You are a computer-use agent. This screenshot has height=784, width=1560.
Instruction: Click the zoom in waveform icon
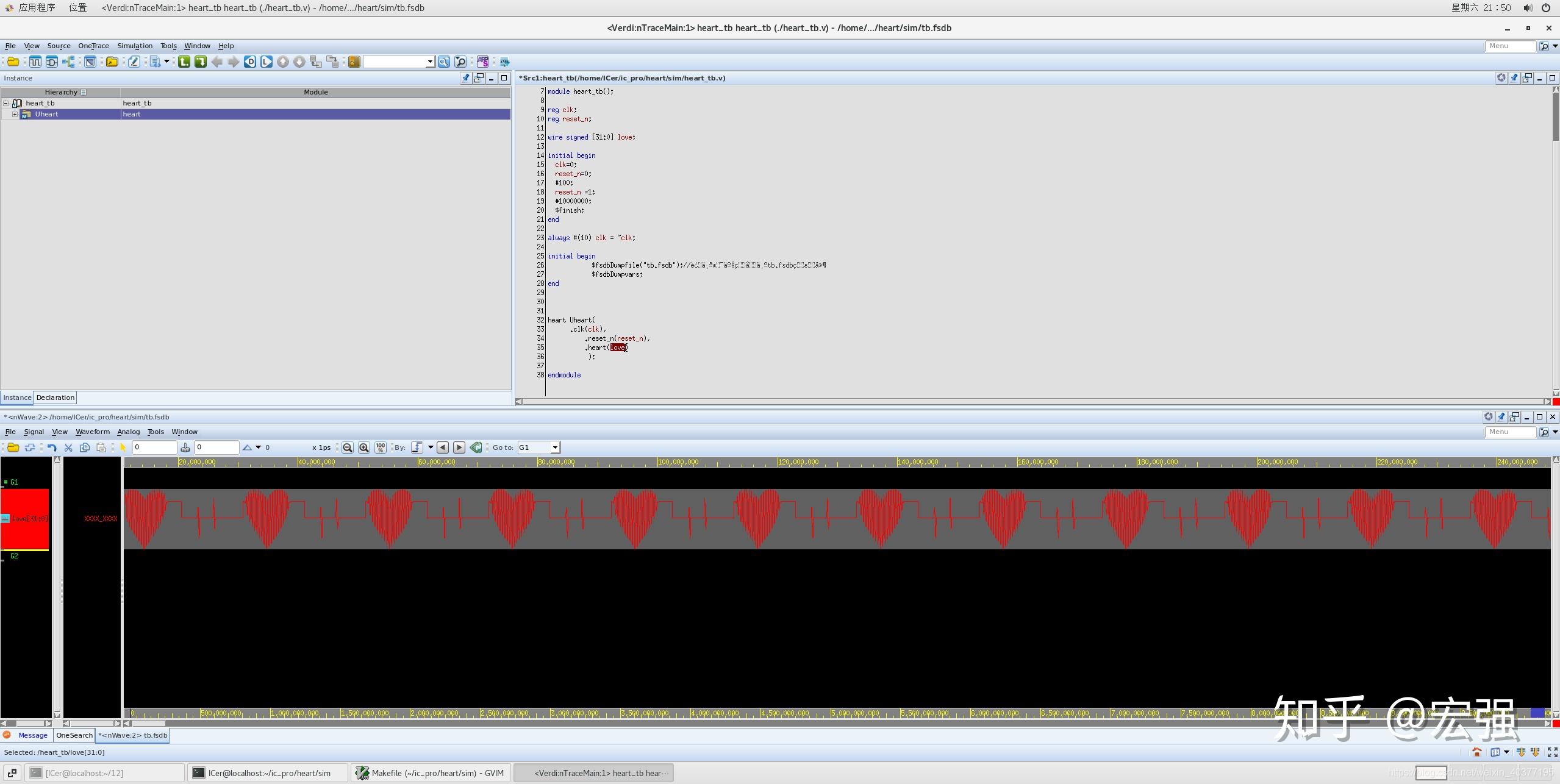pyautogui.click(x=364, y=447)
